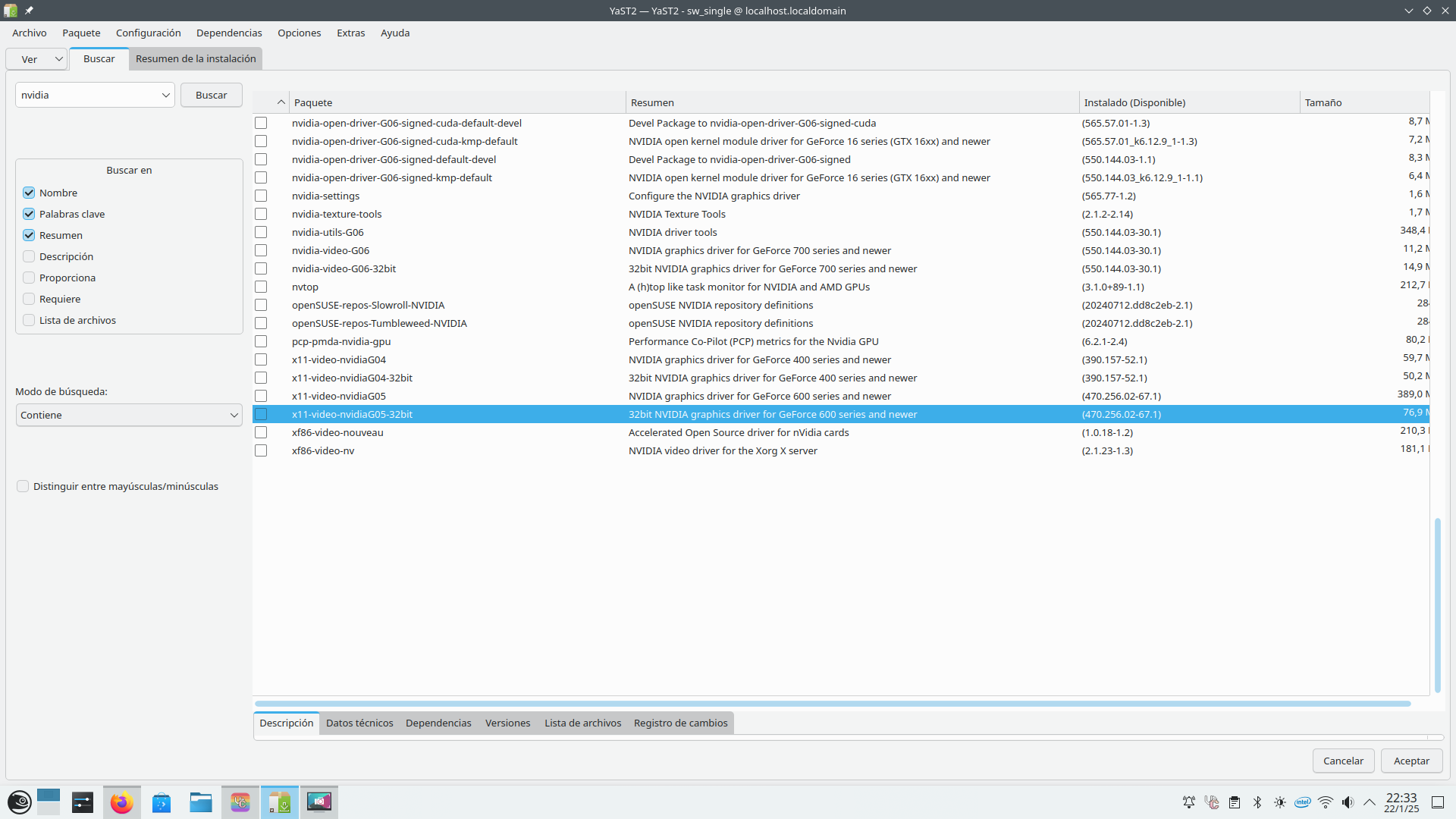Open the Ver dropdown menu
Screen dimensions: 1456x819
pos(36,59)
